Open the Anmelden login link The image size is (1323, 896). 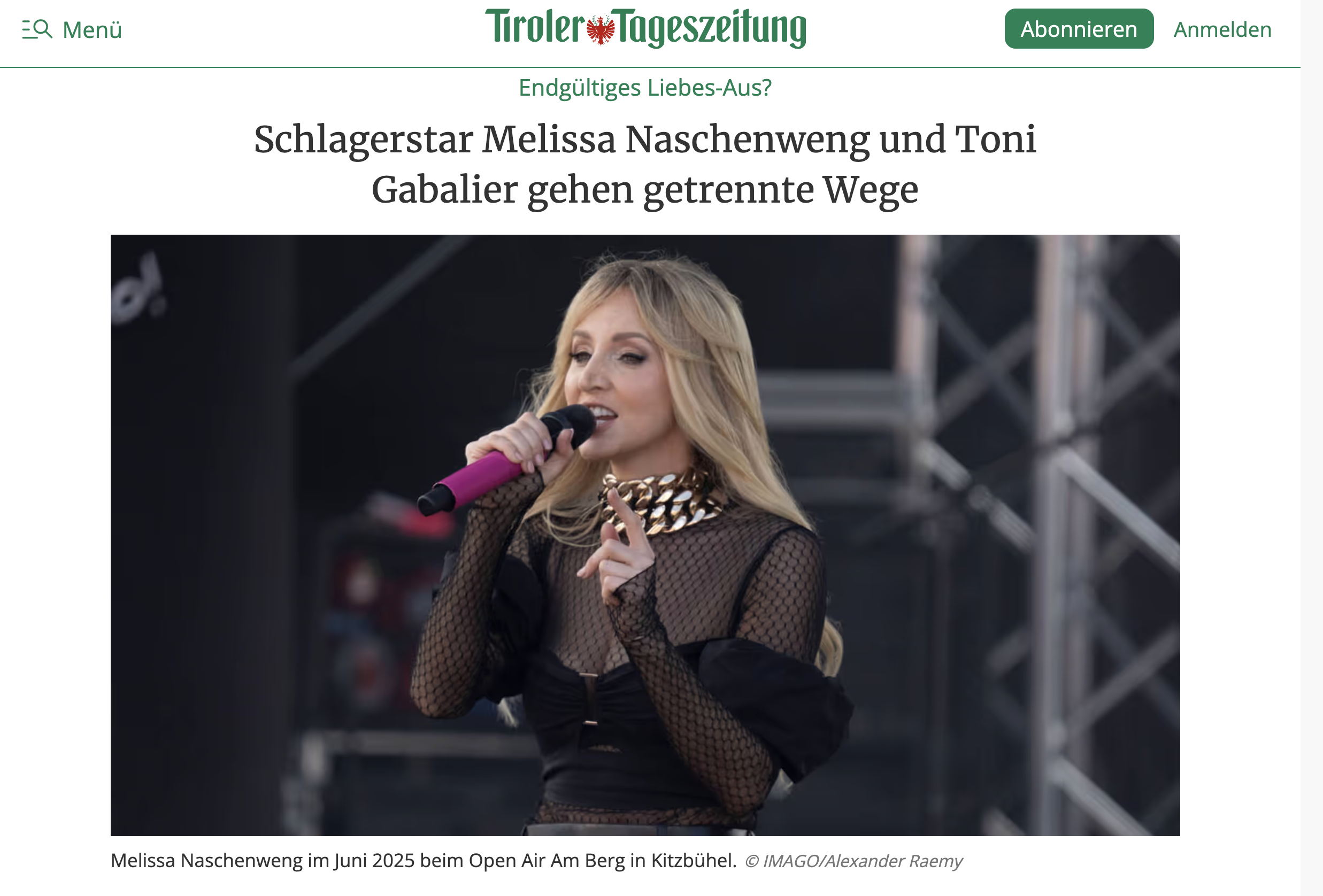tap(1222, 29)
